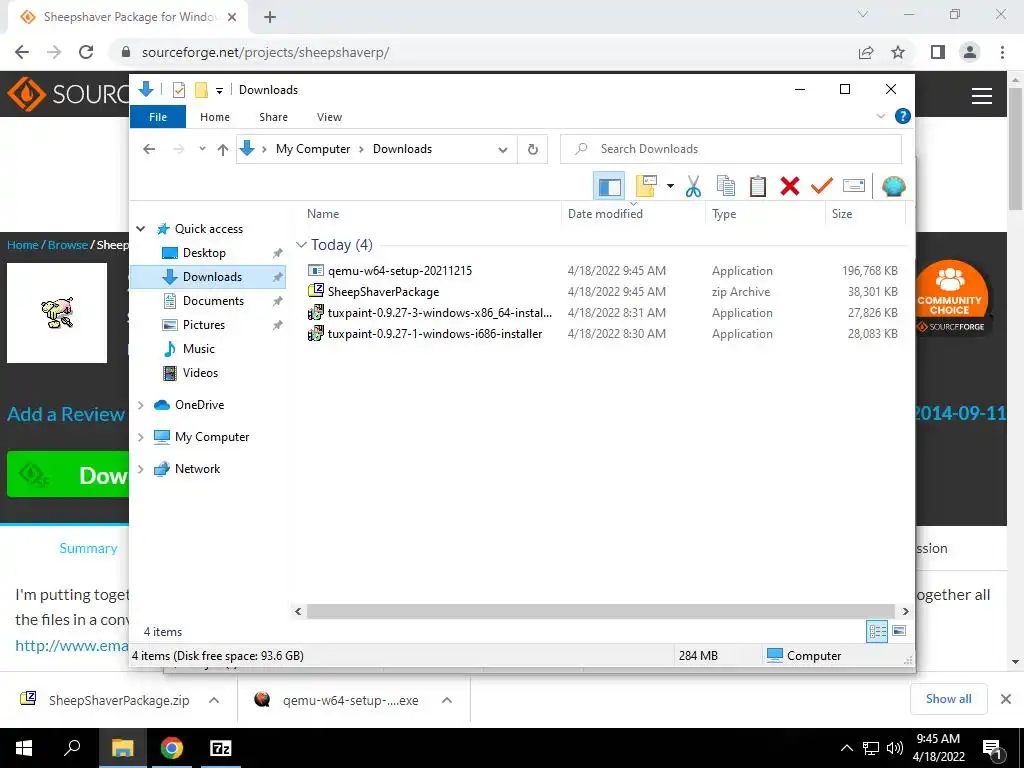Click the Browse breadcrumb link on SourceForge

[68, 245]
